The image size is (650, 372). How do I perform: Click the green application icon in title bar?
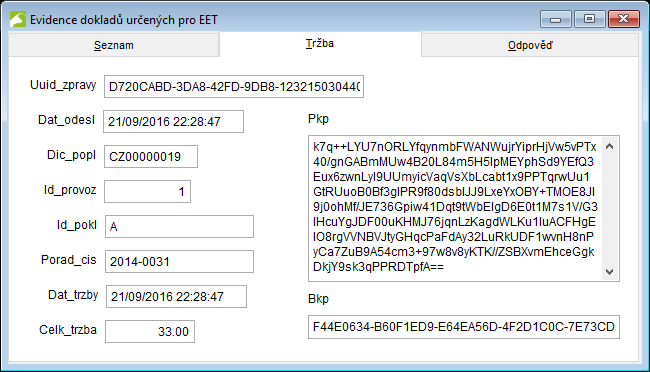coord(18,19)
